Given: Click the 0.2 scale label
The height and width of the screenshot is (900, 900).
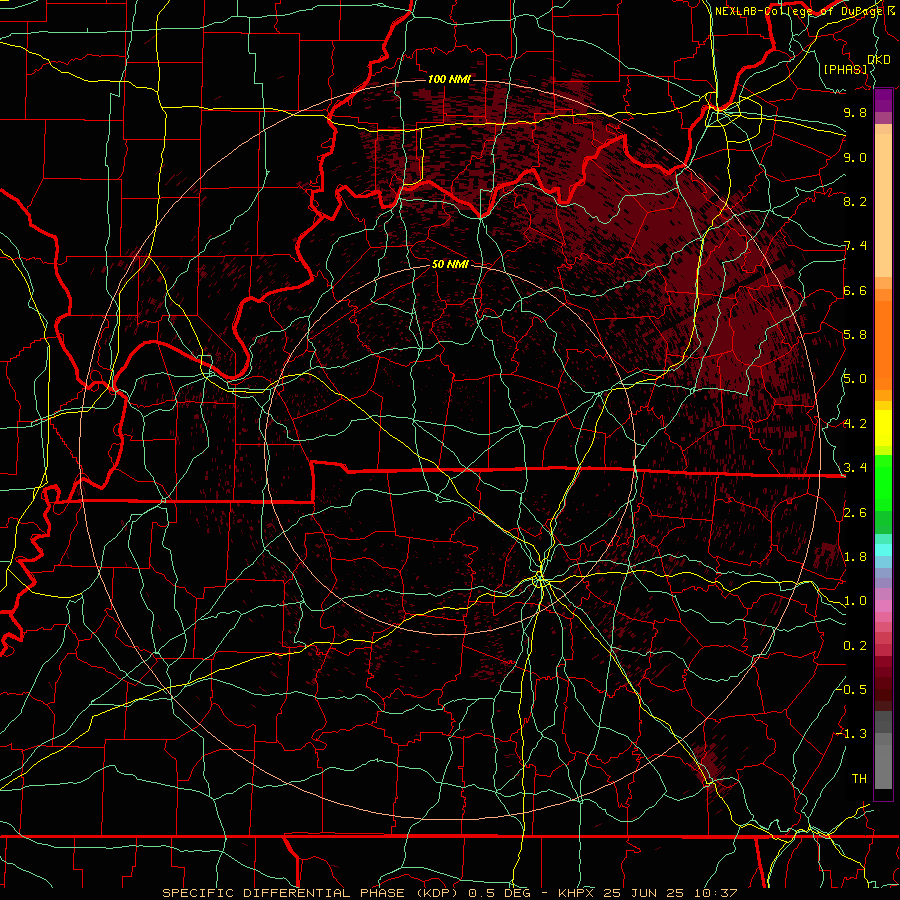Looking at the screenshot, I should (855, 646).
